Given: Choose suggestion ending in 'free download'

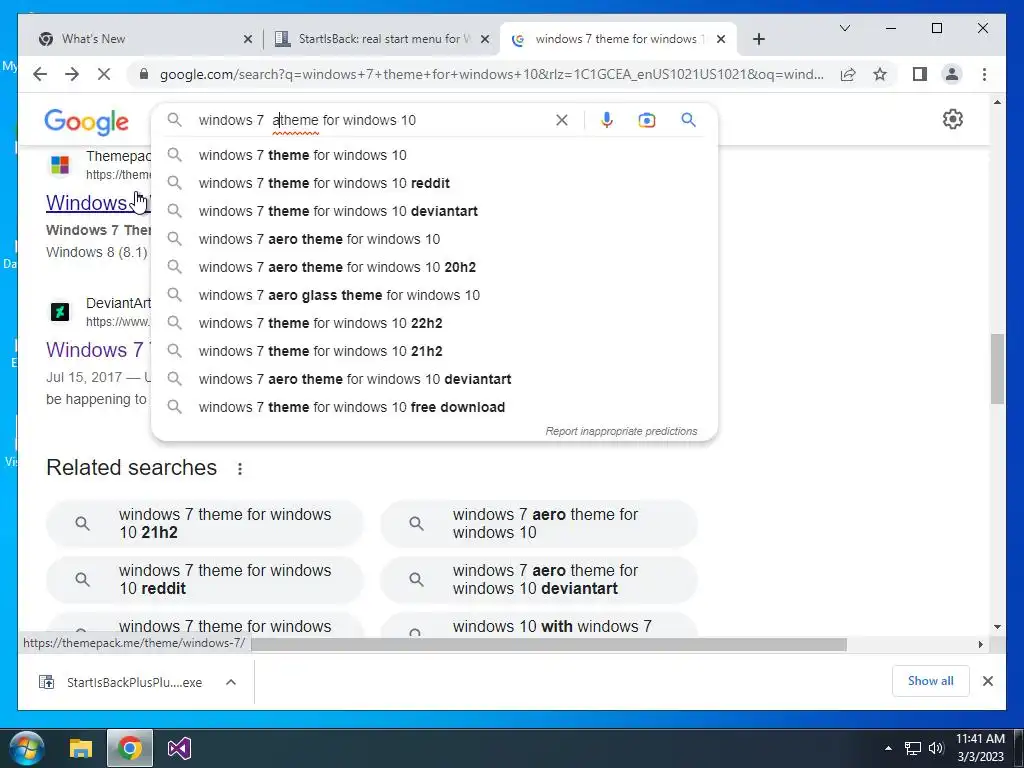Looking at the screenshot, I should (434, 408).
